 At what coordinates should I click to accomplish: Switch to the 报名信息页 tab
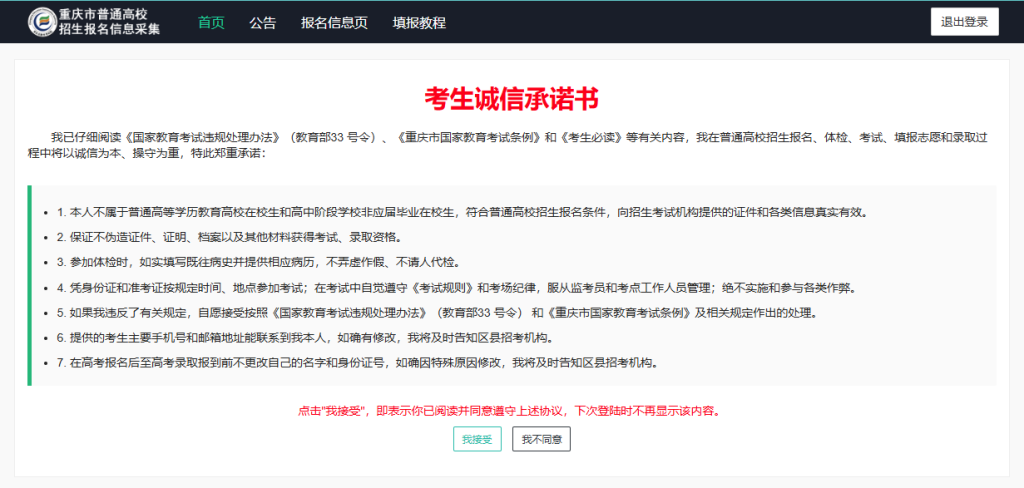(x=334, y=22)
